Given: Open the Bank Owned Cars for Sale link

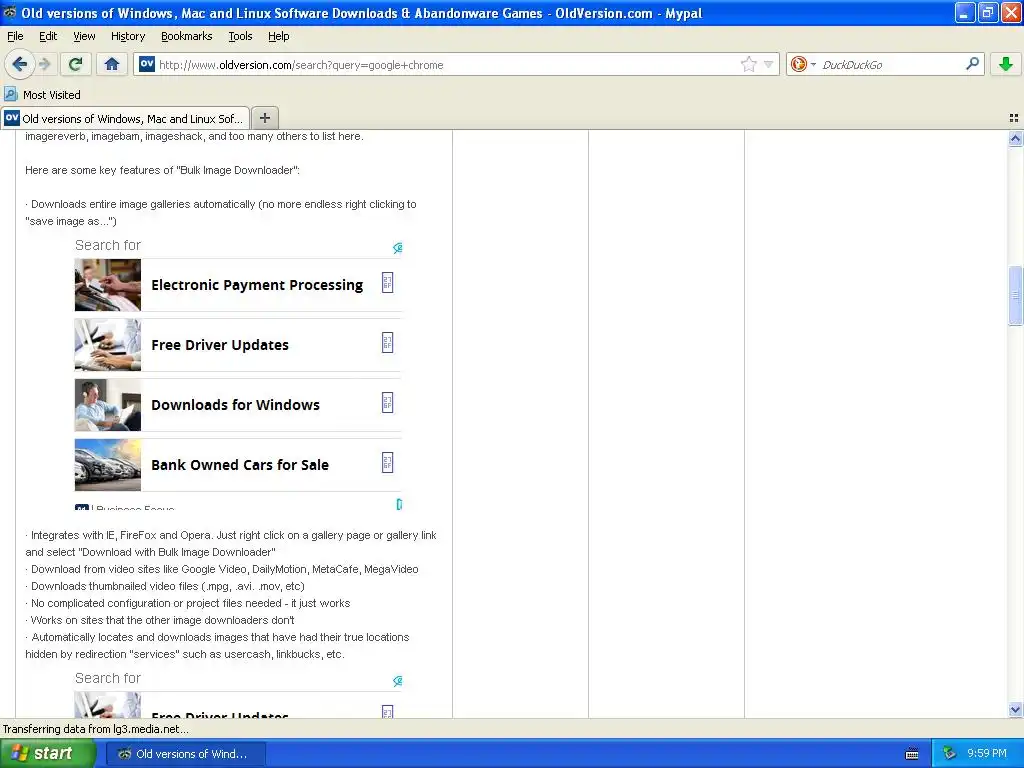Looking at the screenshot, I should coord(240,465).
